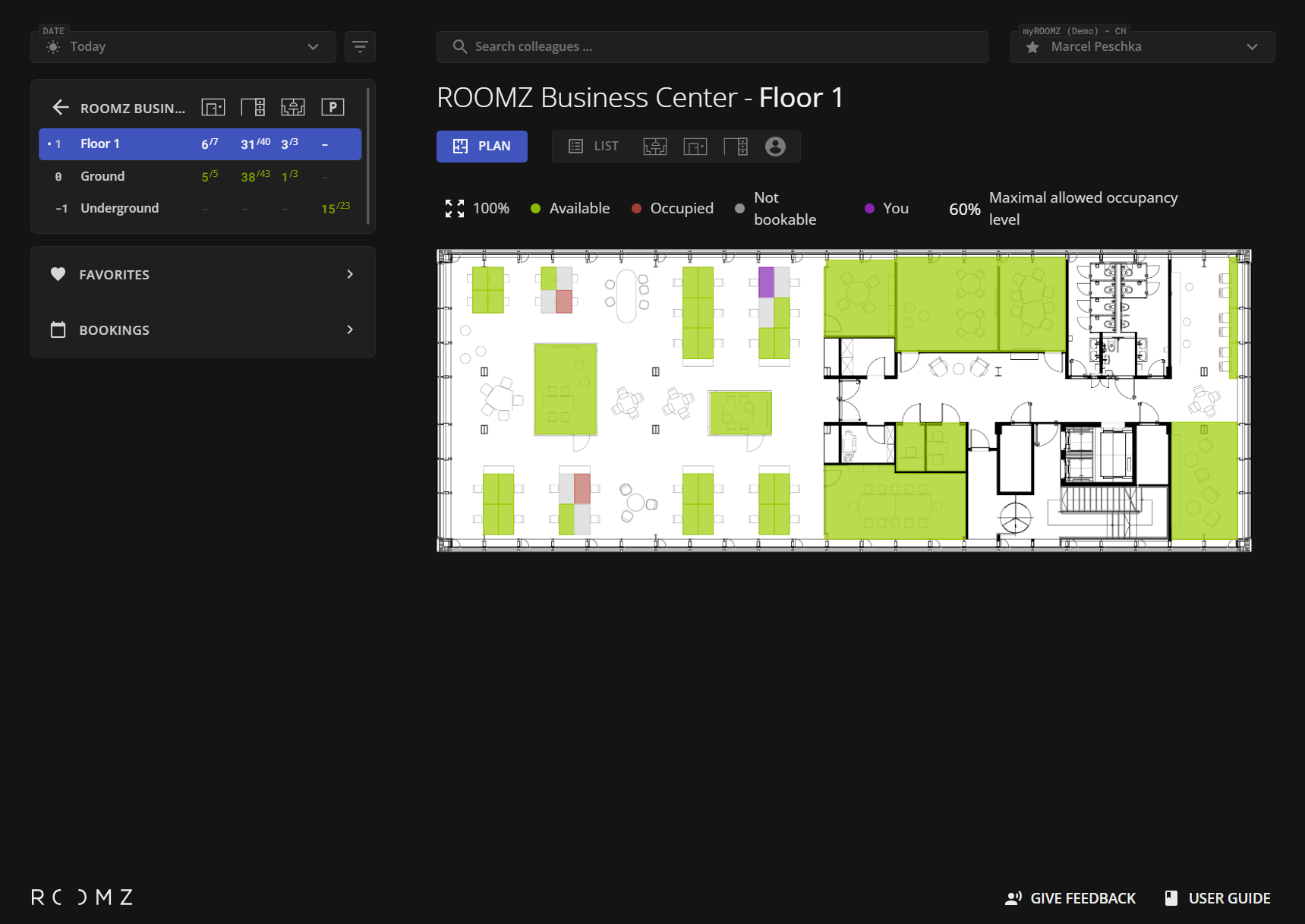Expand the Bookings section
Viewport: 1305px width, 924px height.
tap(350, 330)
